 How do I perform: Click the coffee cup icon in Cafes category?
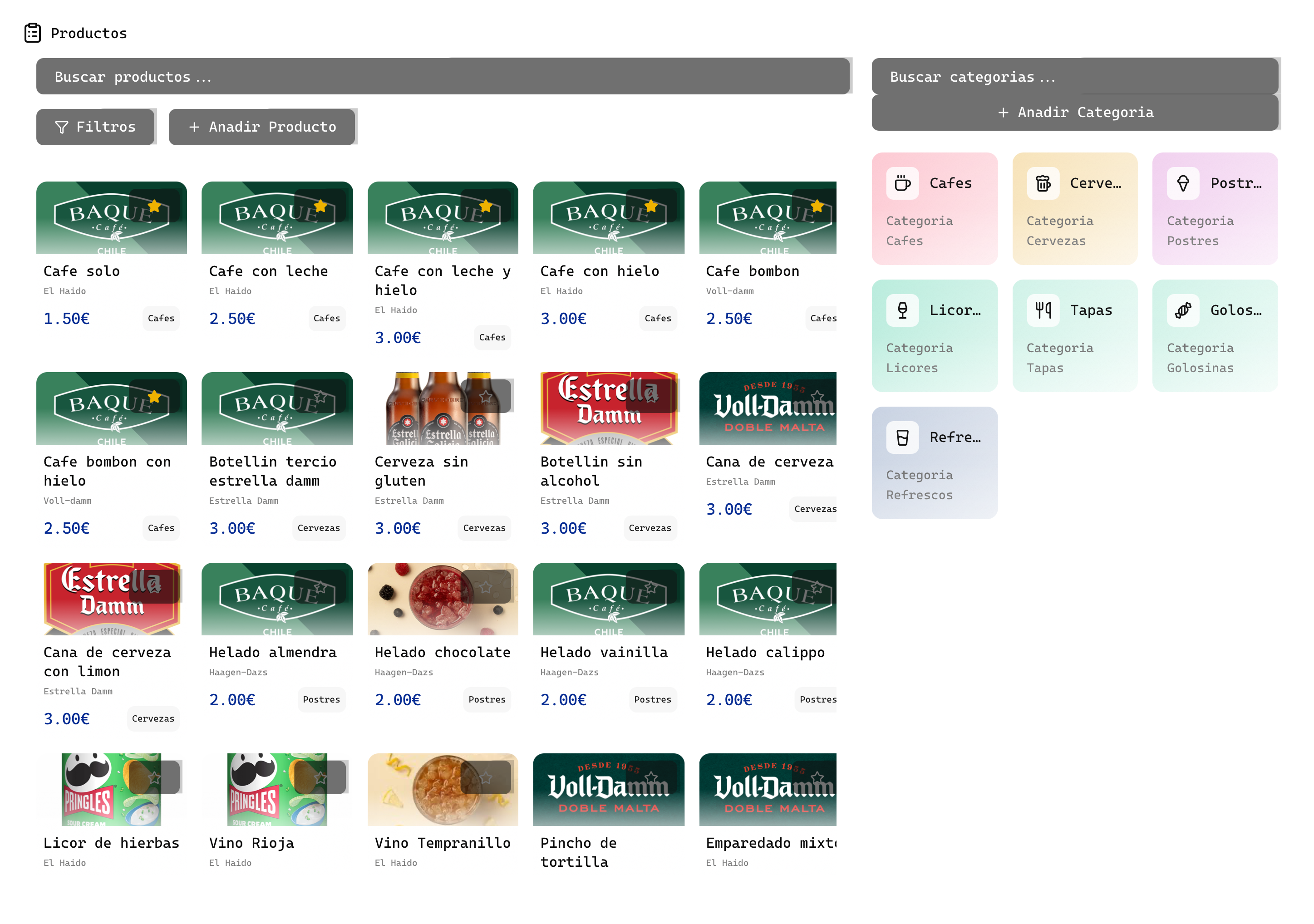(902, 183)
